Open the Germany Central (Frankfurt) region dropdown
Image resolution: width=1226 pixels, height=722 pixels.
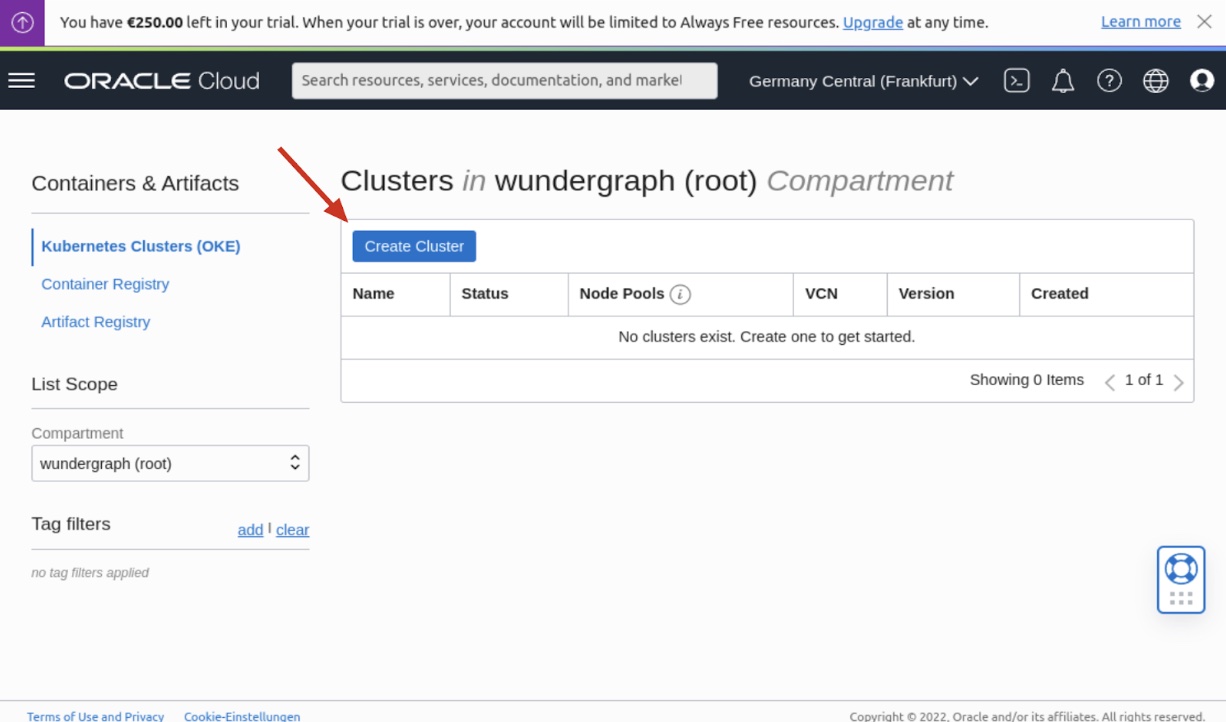(x=862, y=81)
